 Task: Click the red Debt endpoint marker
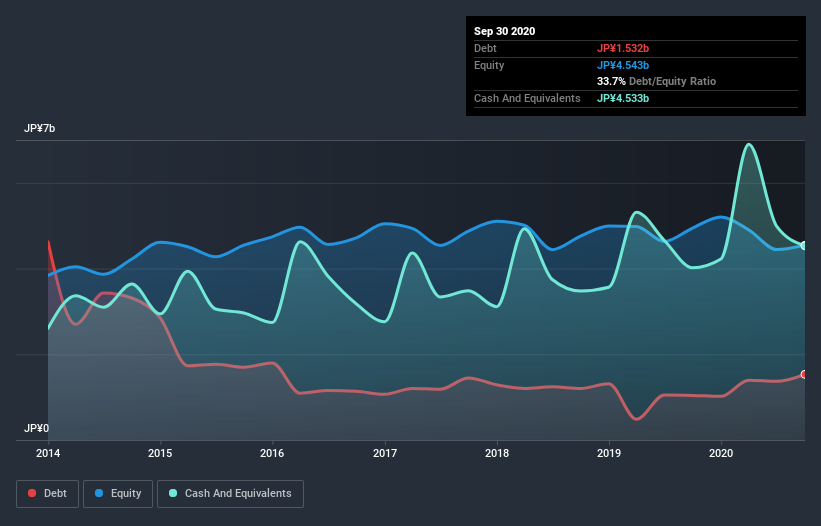(804, 374)
